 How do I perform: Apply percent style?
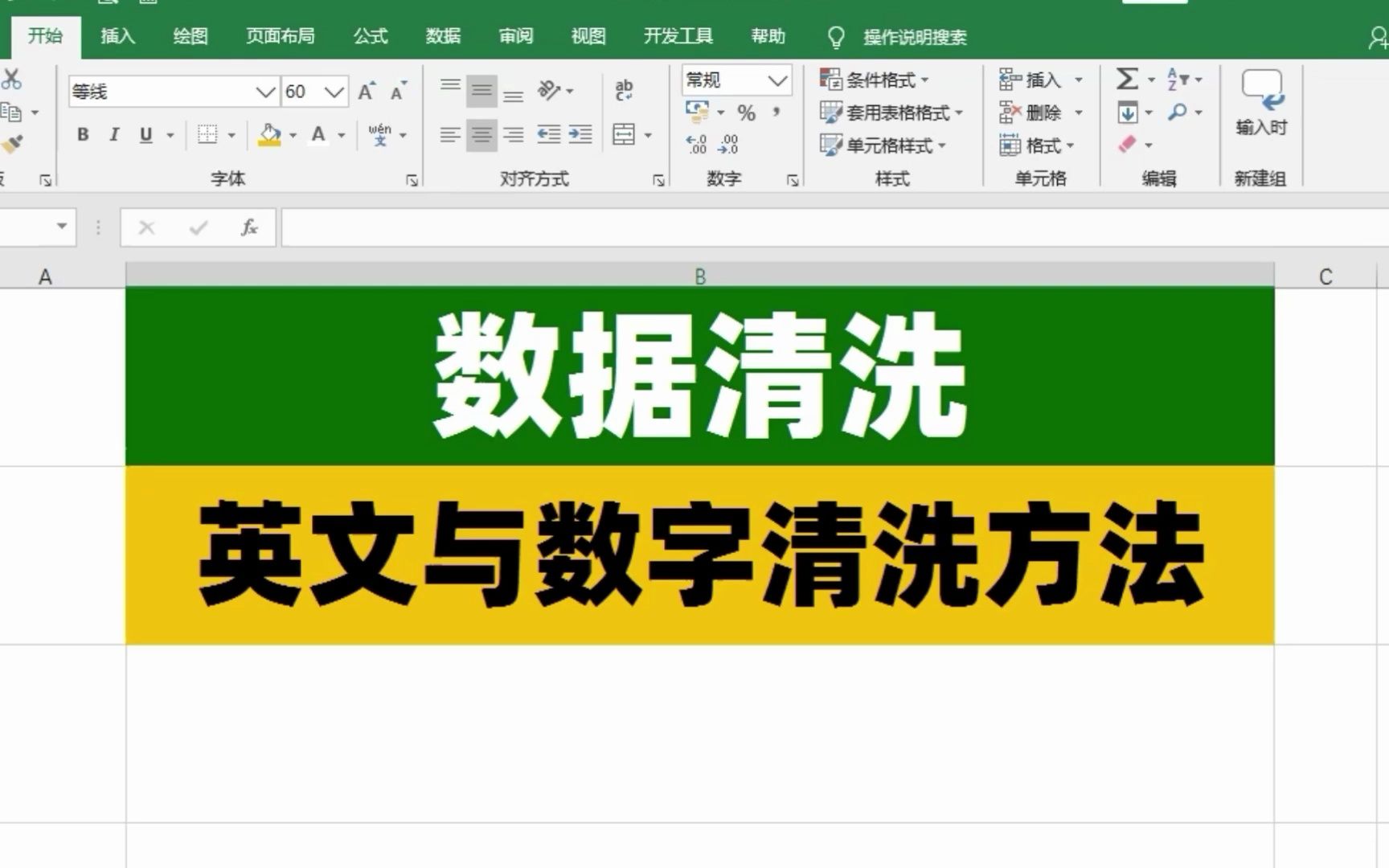click(747, 113)
